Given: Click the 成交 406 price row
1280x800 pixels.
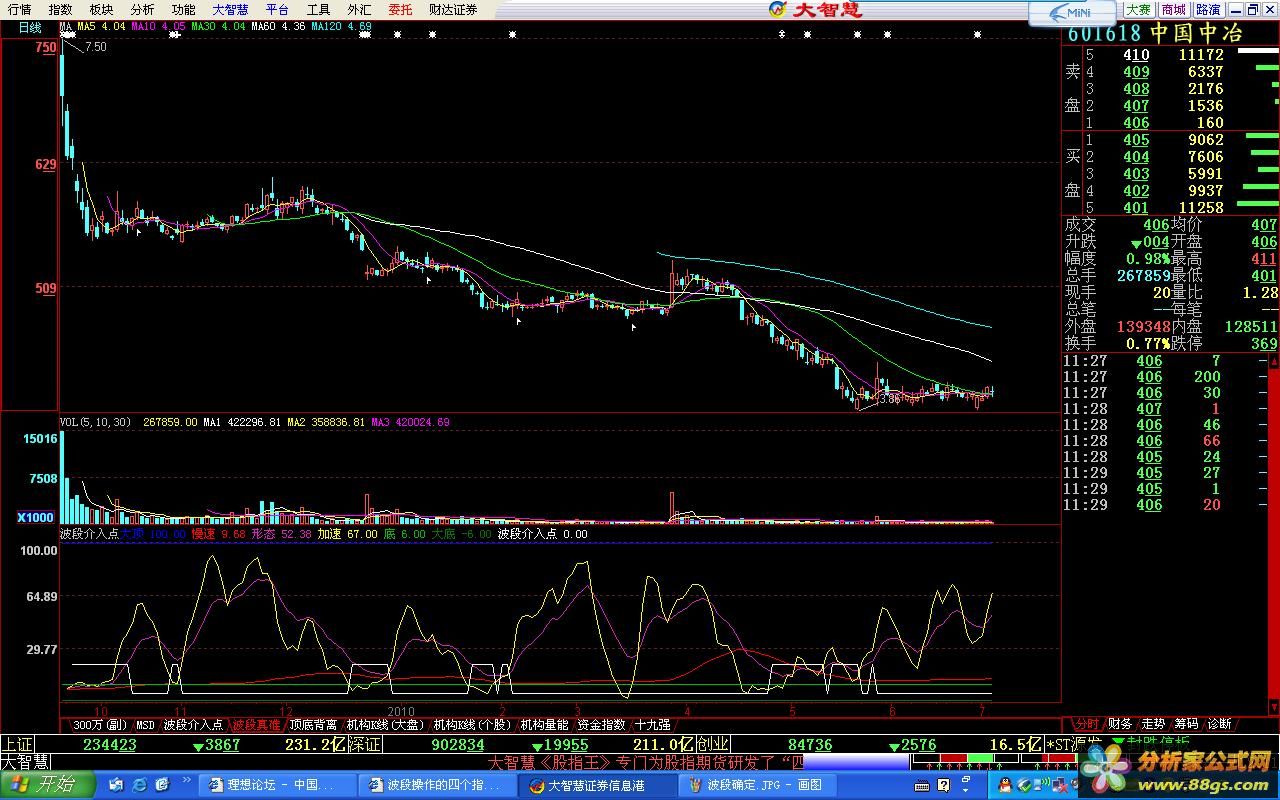Looking at the screenshot, I should coord(1117,225).
